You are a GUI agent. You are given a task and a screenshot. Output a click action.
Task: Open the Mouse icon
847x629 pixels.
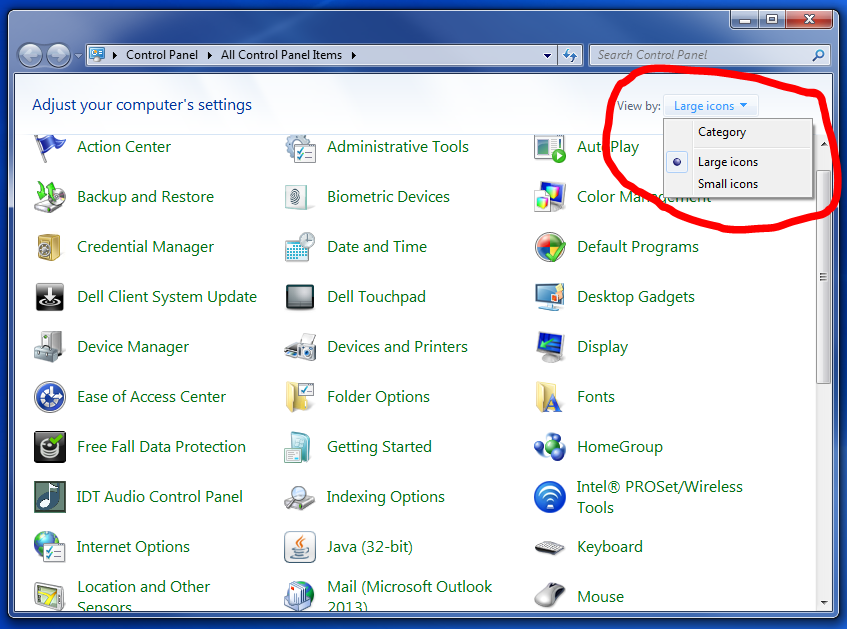(x=549, y=595)
